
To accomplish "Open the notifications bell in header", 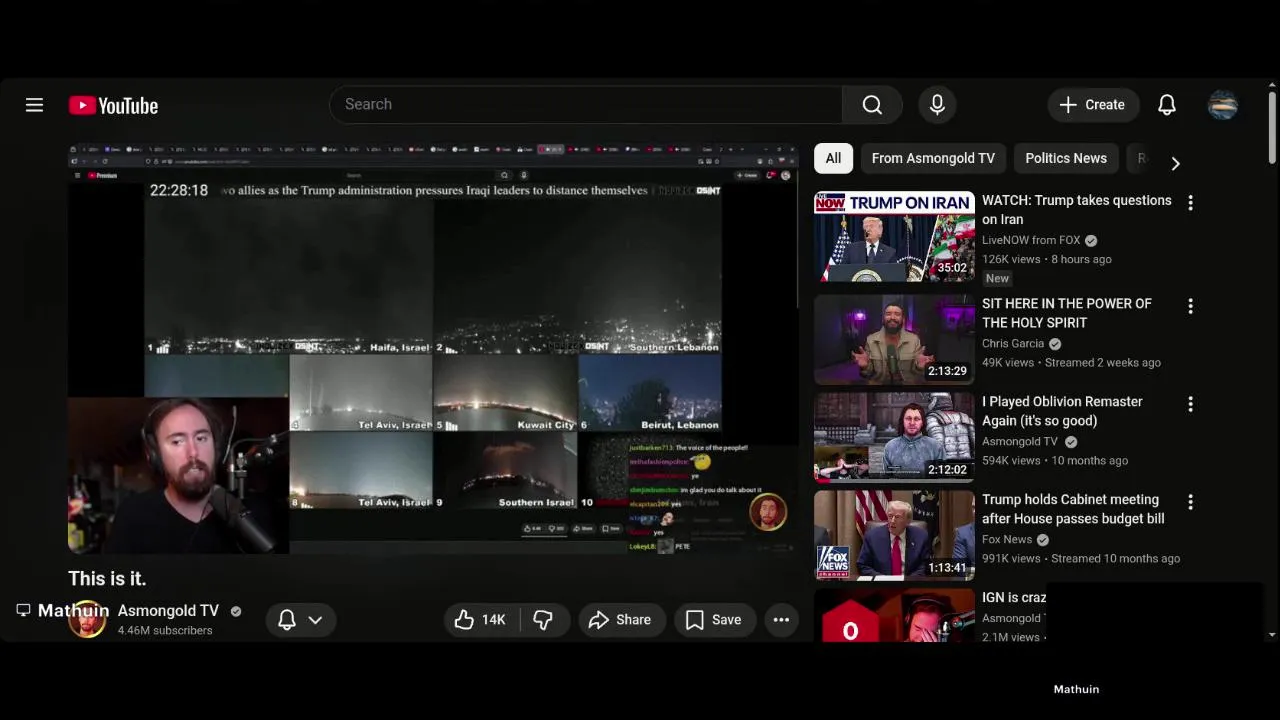I will (1167, 105).
